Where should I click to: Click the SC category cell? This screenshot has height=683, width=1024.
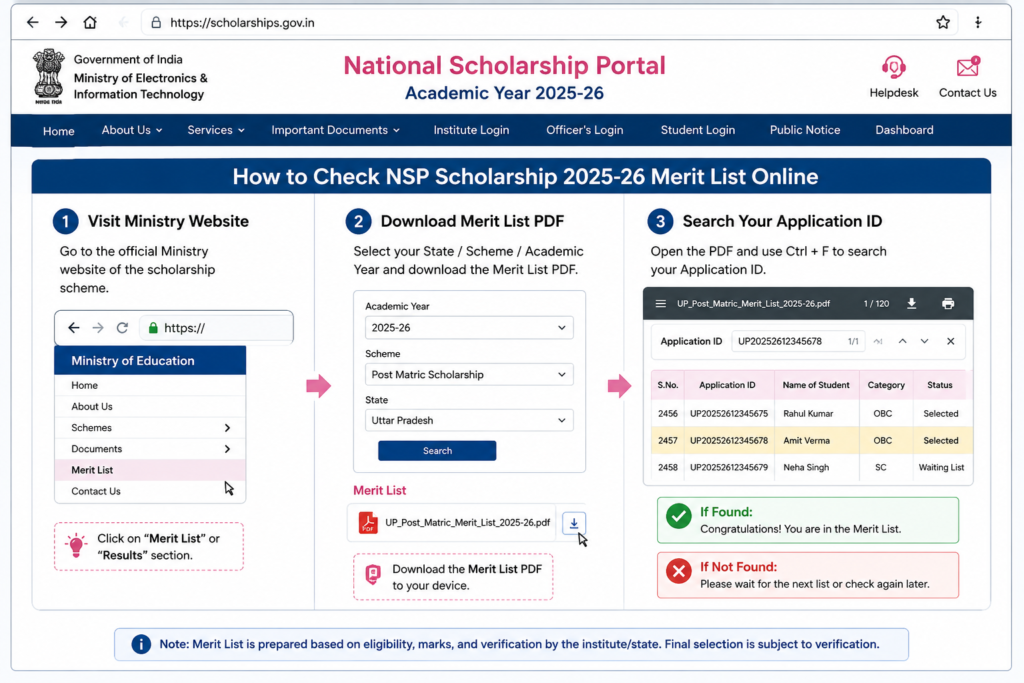(x=881, y=468)
